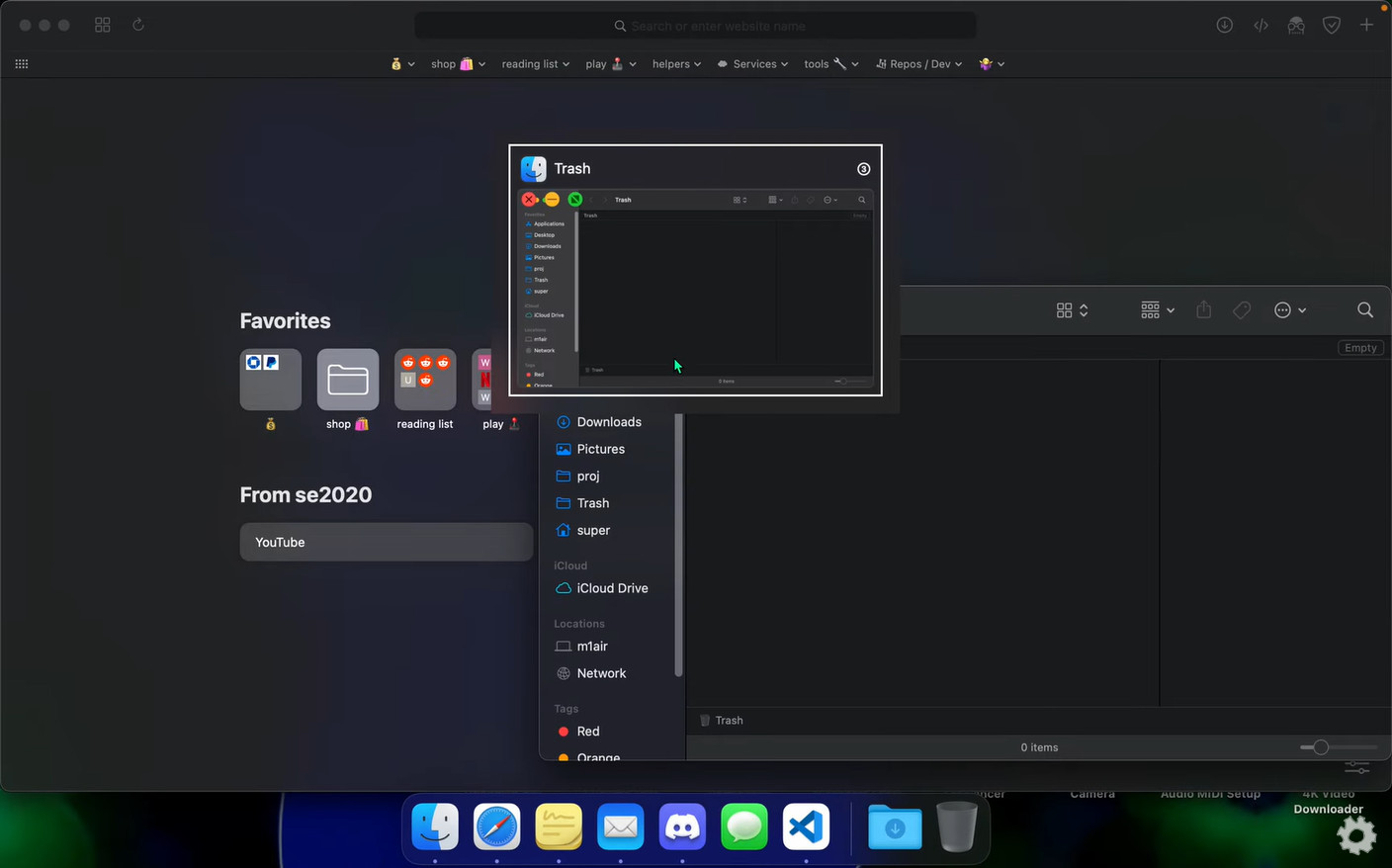Viewport: 1392px width, 868px height.
Task: Select the Trash window preview thumbnail
Action: [695, 288]
